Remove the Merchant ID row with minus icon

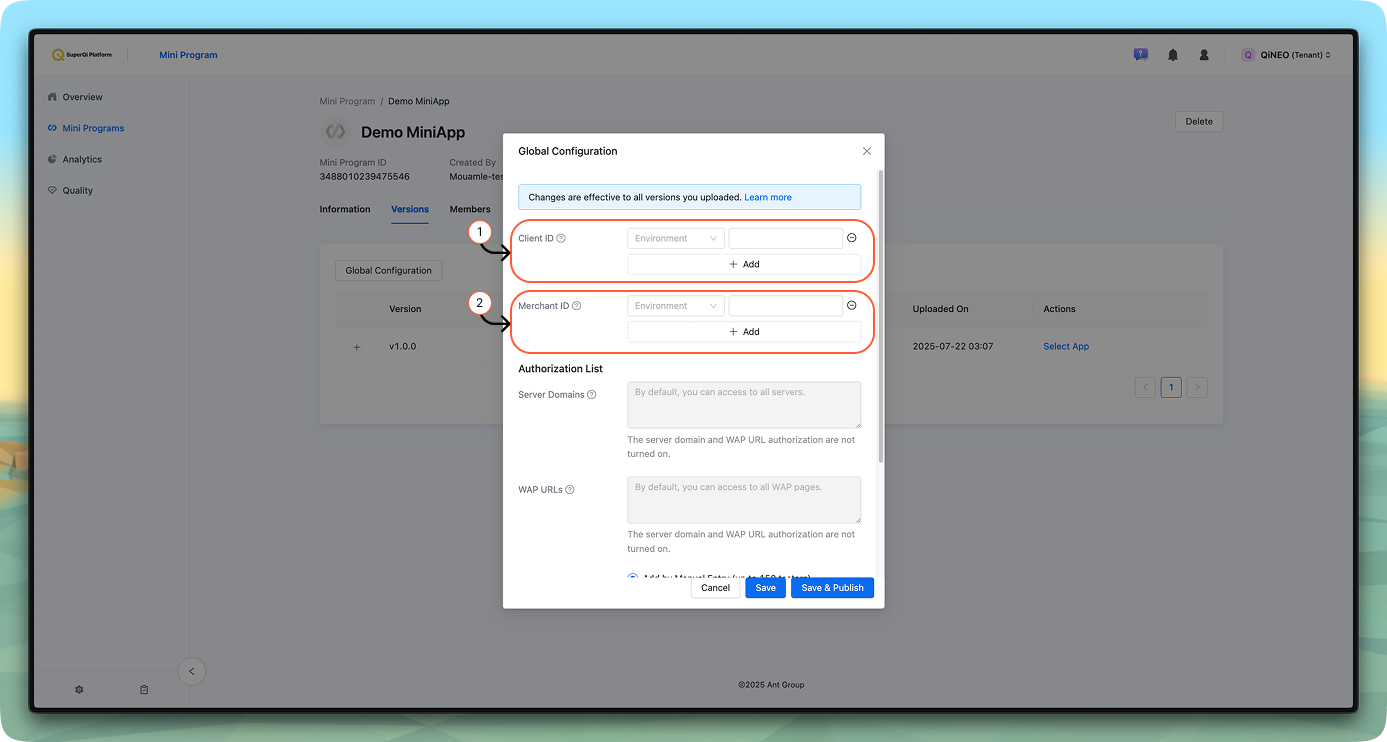(852, 306)
